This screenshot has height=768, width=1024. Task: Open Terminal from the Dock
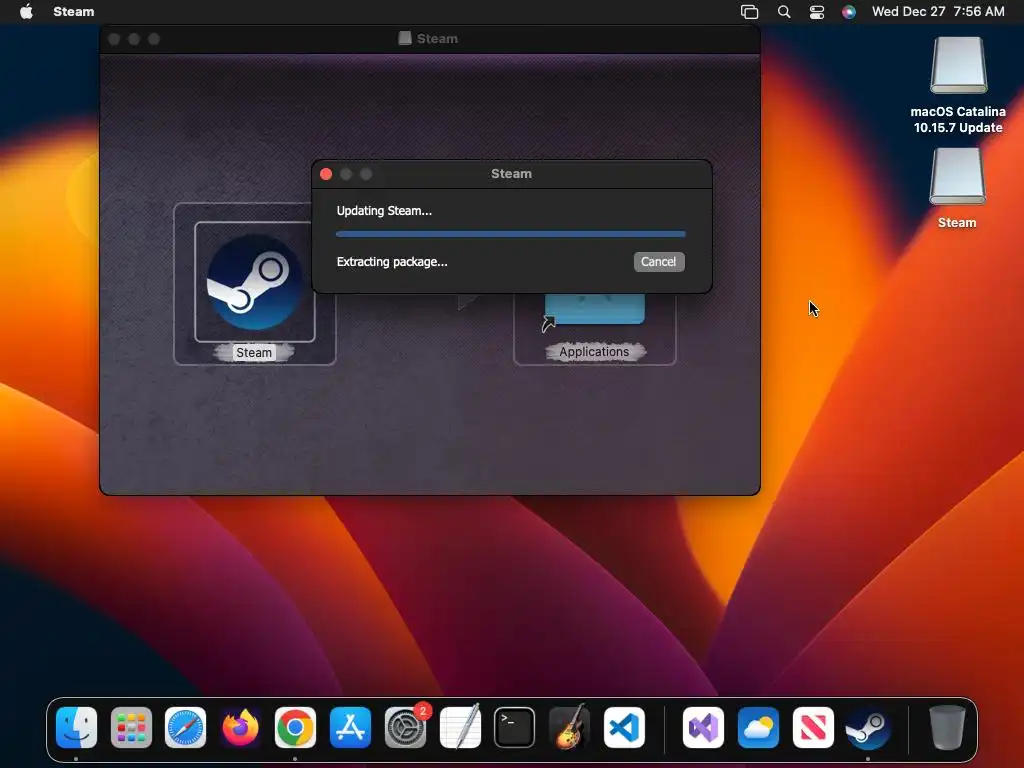tap(515, 727)
